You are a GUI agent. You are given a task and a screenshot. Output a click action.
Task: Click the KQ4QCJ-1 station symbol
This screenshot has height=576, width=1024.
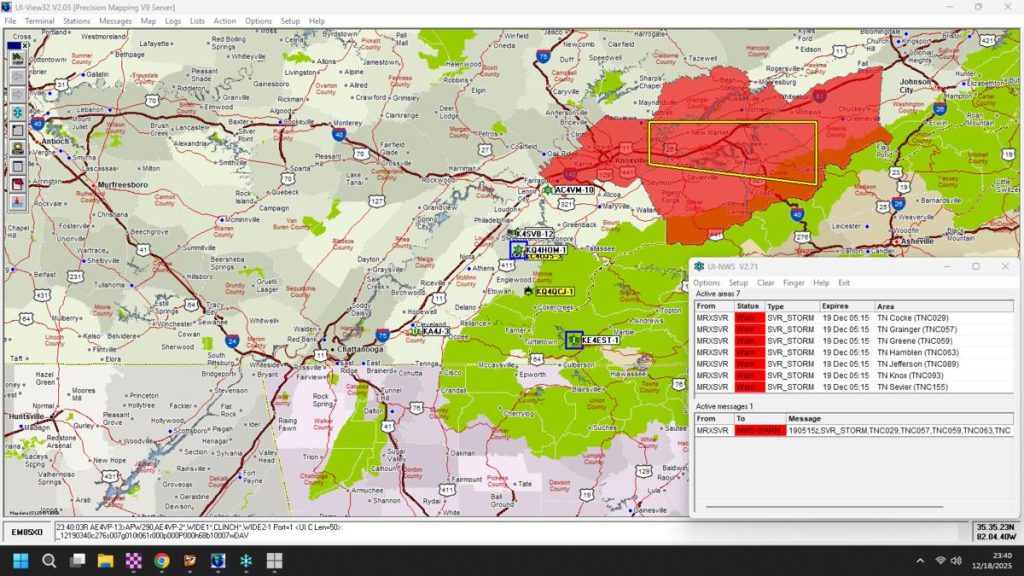coord(528,292)
